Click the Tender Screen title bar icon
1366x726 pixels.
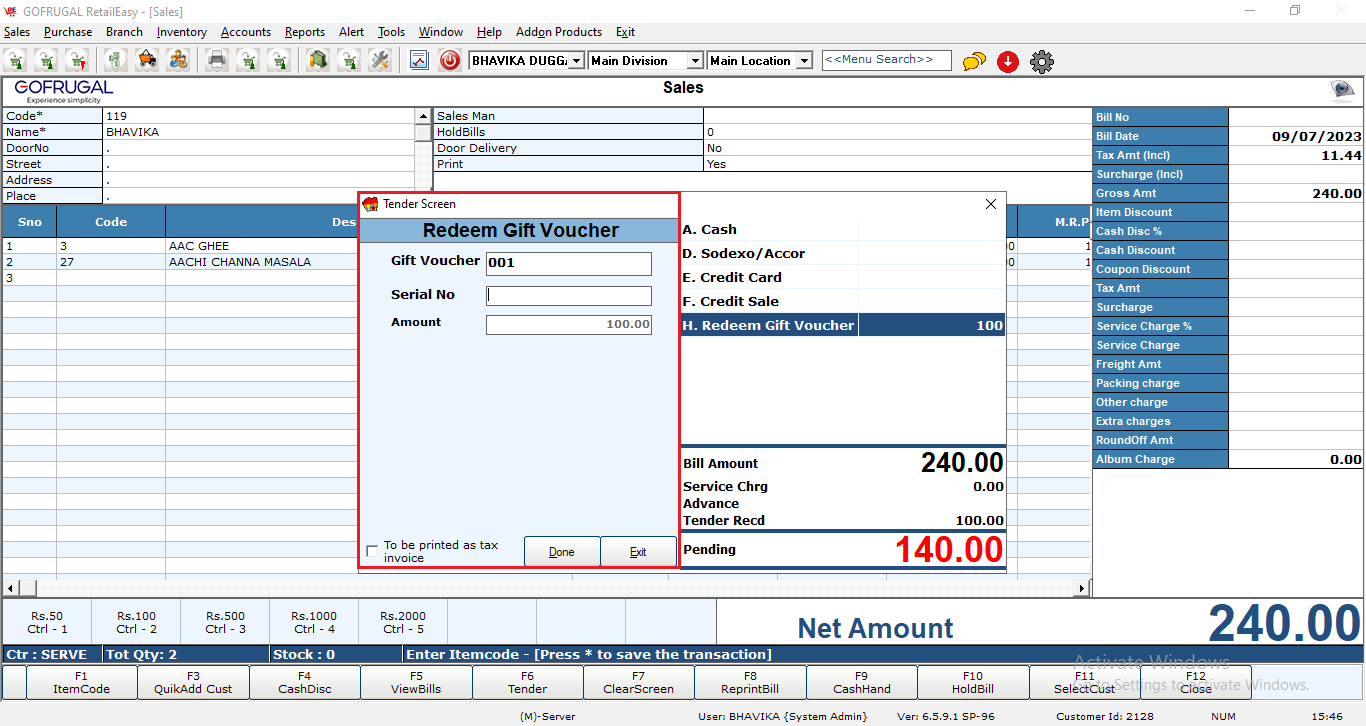(x=370, y=204)
